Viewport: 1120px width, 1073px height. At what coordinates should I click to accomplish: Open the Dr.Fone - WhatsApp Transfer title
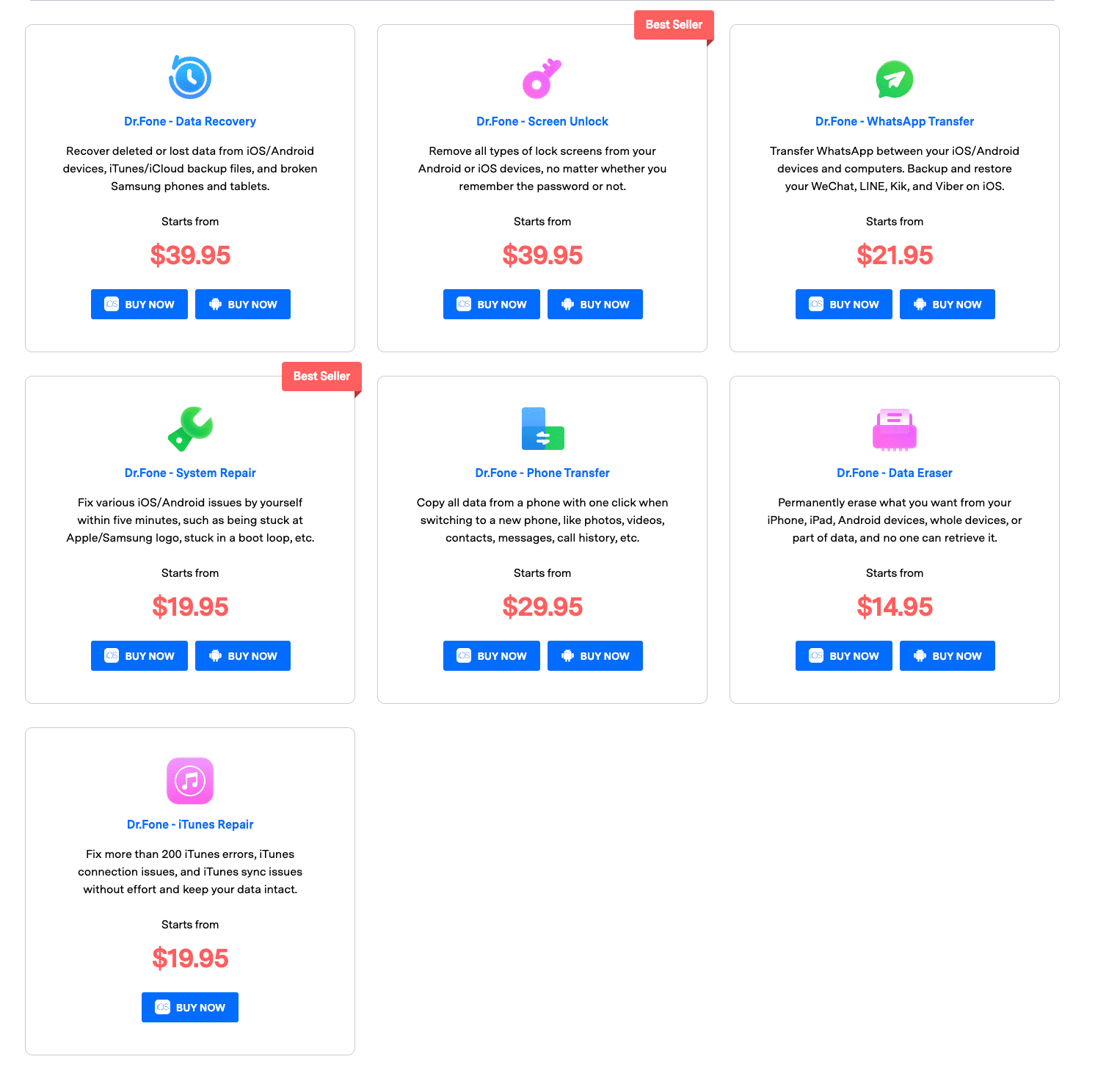[x=895, y=122]
